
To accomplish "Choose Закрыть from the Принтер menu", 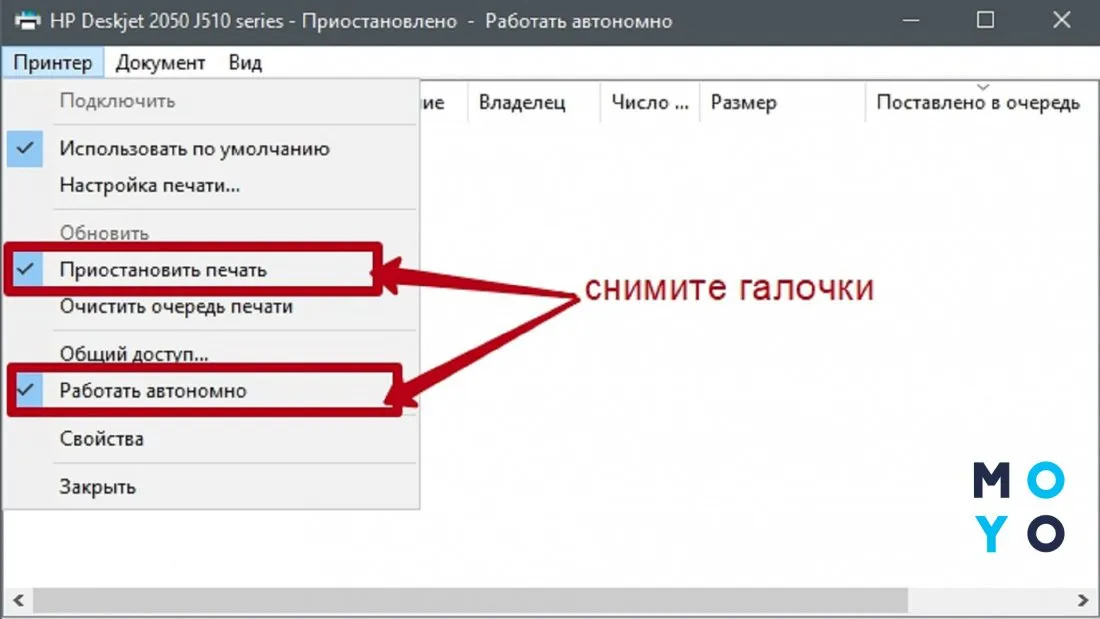I will tap(211, 486).
